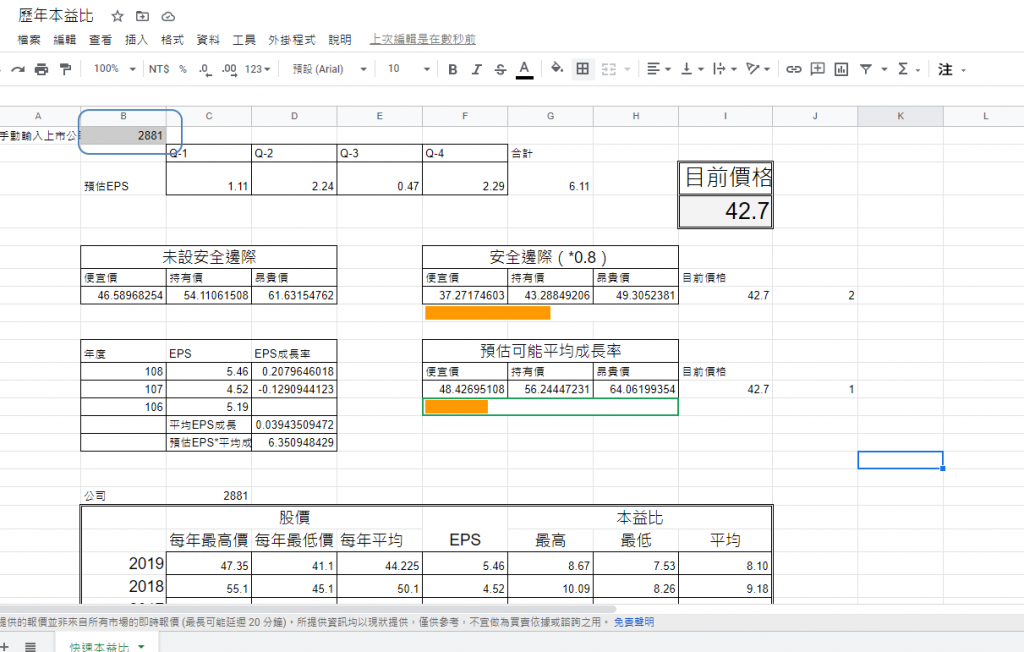Screen dimensions: 1024x652
Task: Insert a link using the toolbar
Action: pyautogui.click(x=793, y=69)
